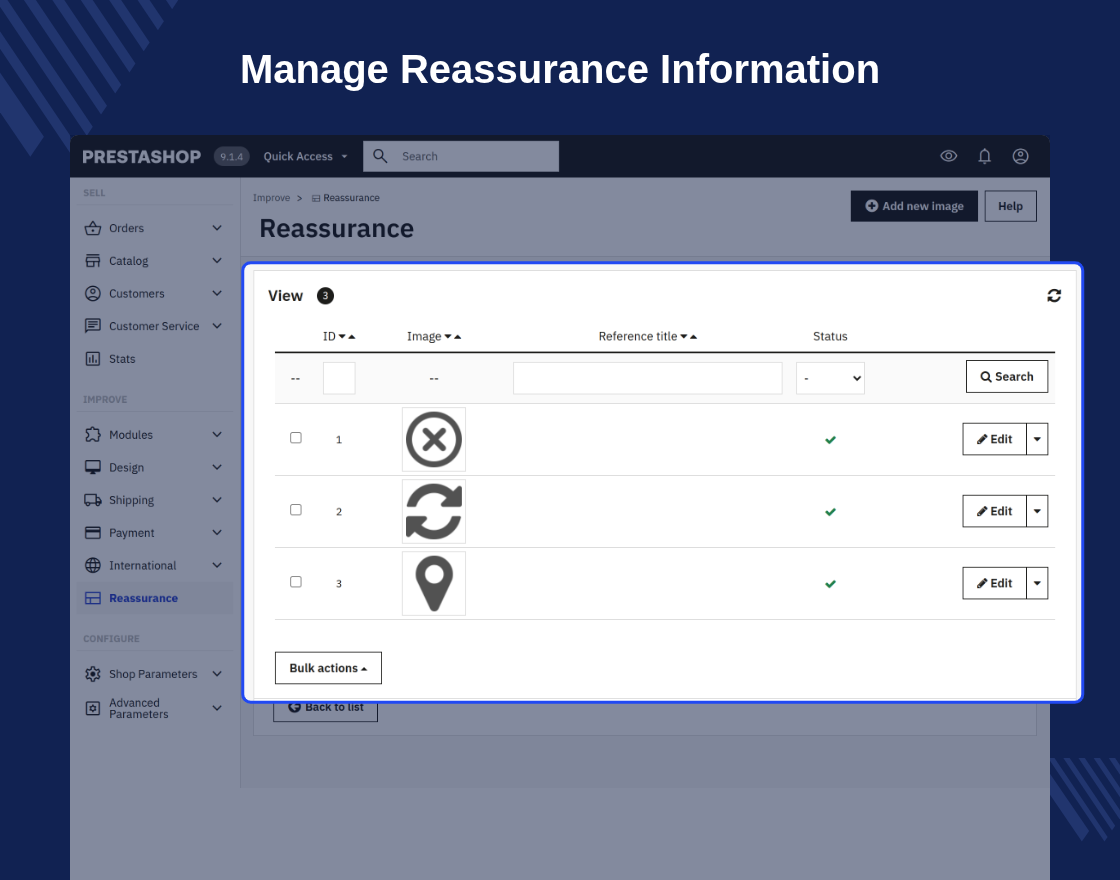Screen dimensions: 1120x880
Task: Click the Payment card icon
Action: (93, 533)
